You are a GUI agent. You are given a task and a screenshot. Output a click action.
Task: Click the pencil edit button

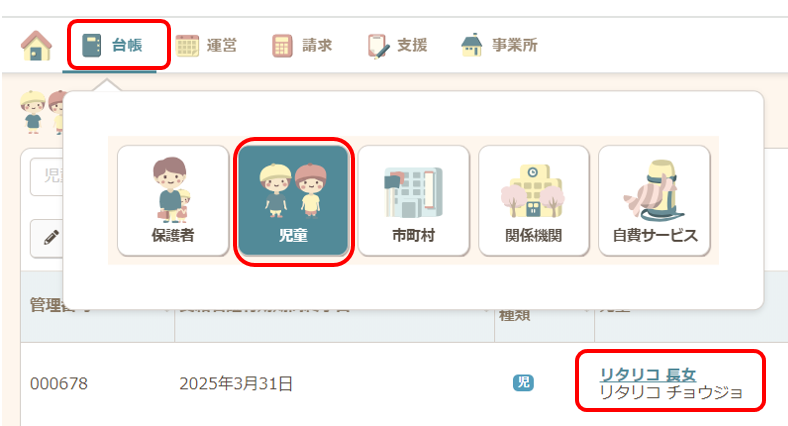pos(47,238)
